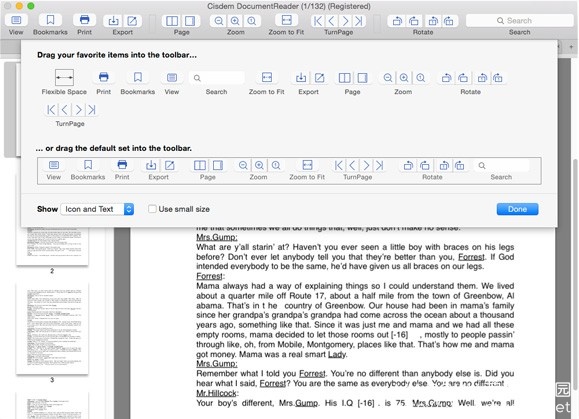Select single-page layout icon in main toolbar
Screen dimensions: 579x419
click(190, 21)
